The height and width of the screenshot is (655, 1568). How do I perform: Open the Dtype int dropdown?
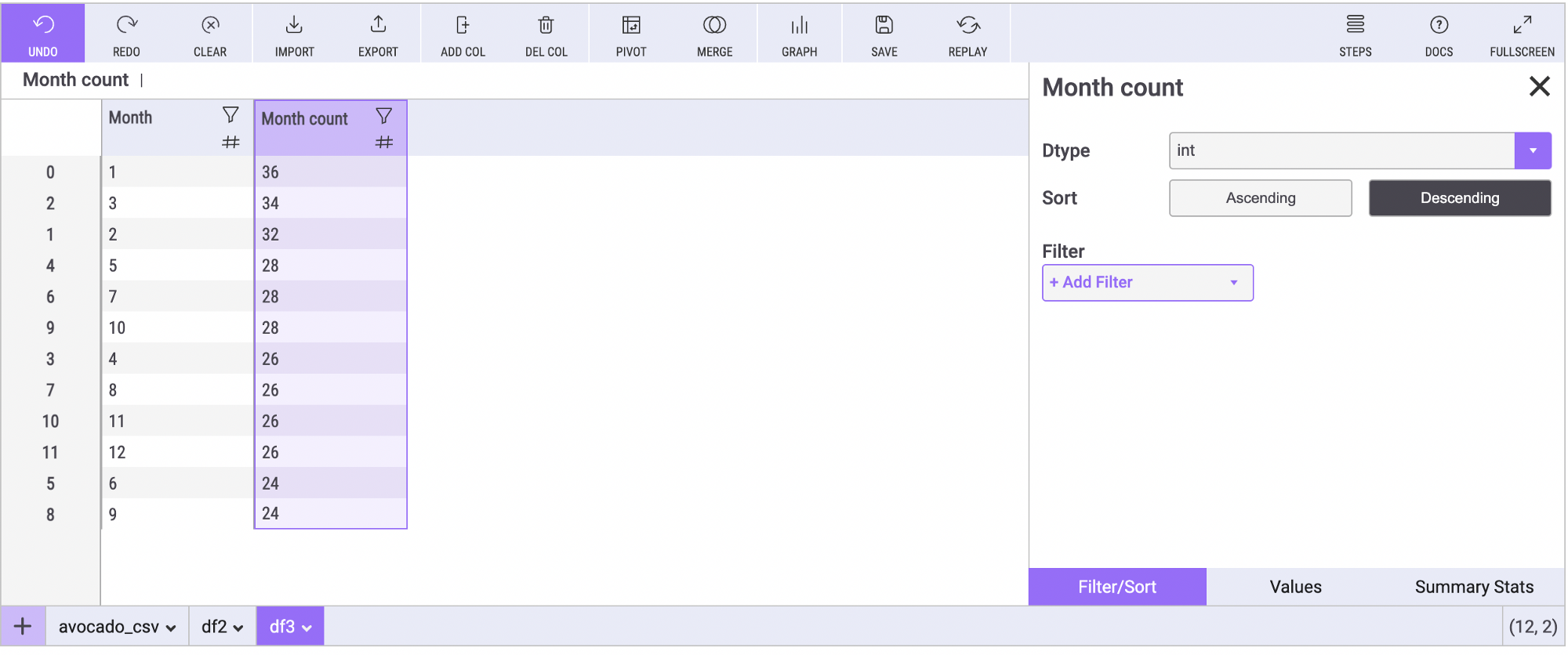1532,150
